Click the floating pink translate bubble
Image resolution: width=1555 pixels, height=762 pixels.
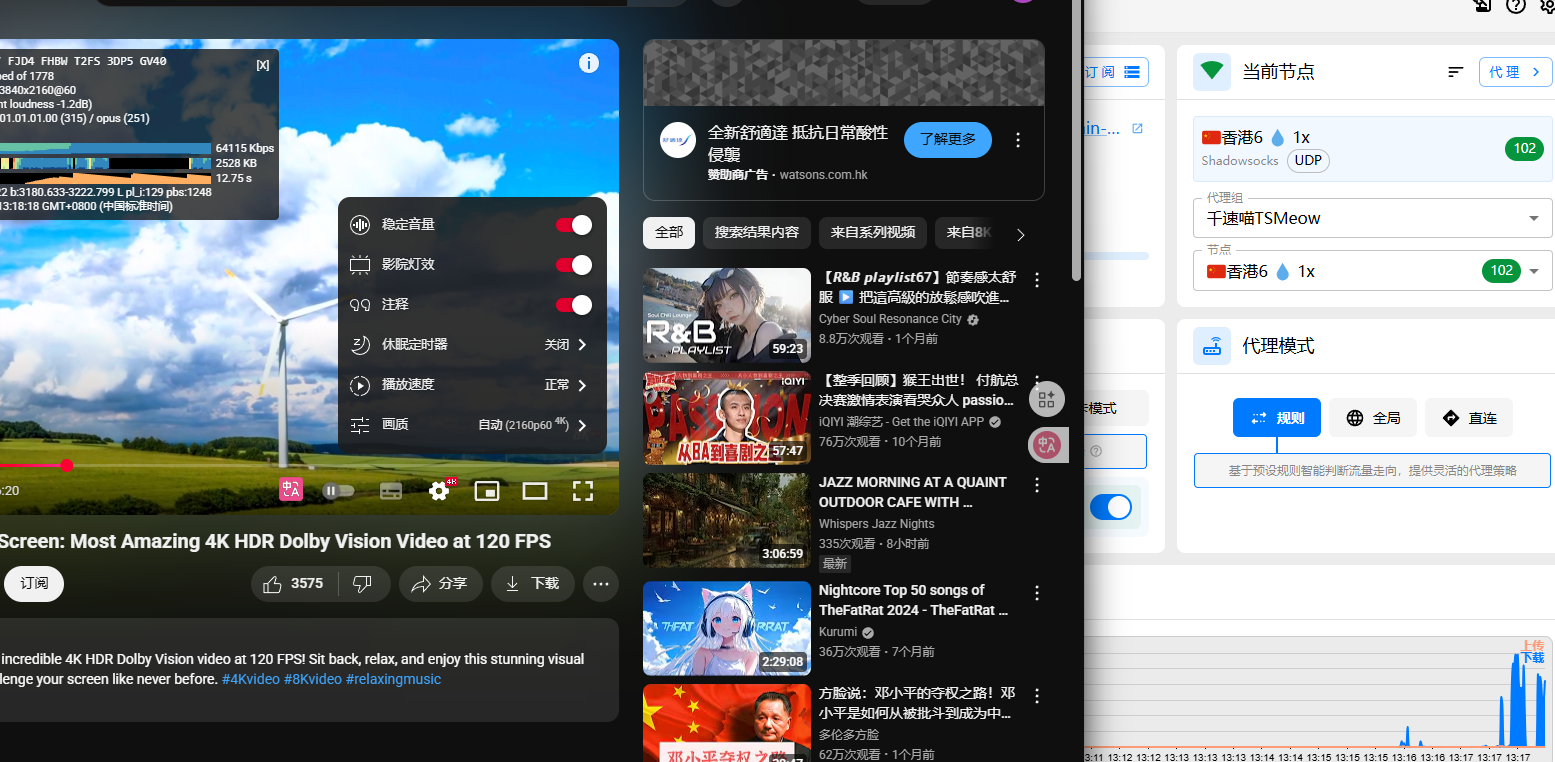tap(1047, 445)
